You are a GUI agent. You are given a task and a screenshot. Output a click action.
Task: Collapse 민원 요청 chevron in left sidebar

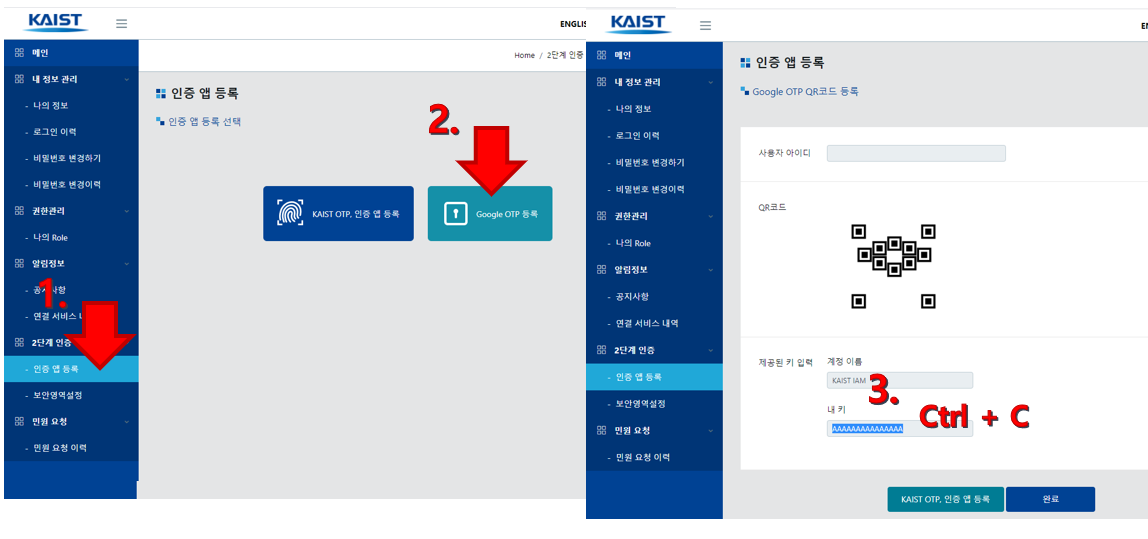coord(126,422)
